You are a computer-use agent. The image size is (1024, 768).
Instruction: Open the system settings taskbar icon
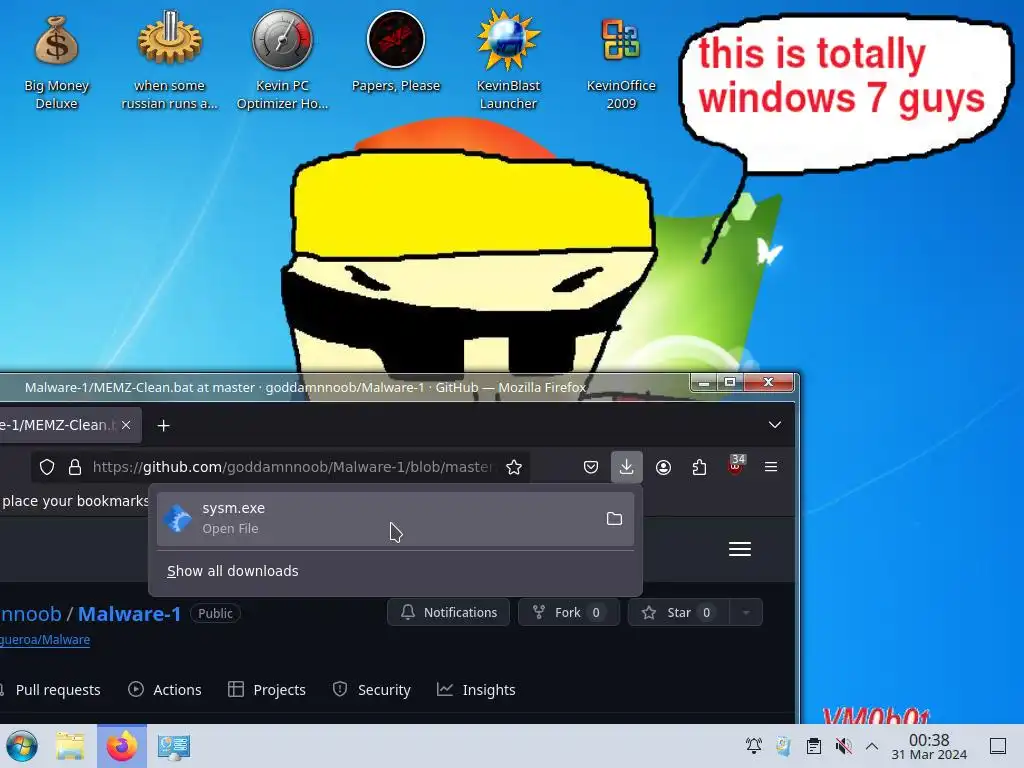(173, 746)
